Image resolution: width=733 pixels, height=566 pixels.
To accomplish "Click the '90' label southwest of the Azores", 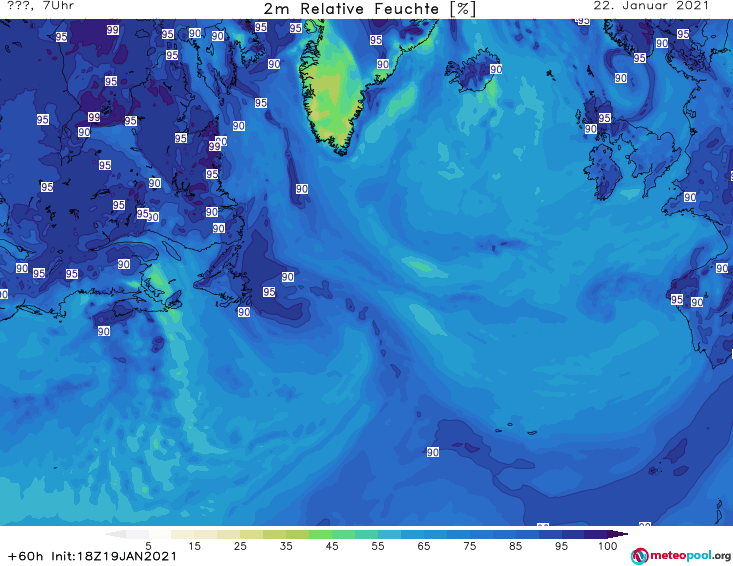I will (x=433, y=452).
